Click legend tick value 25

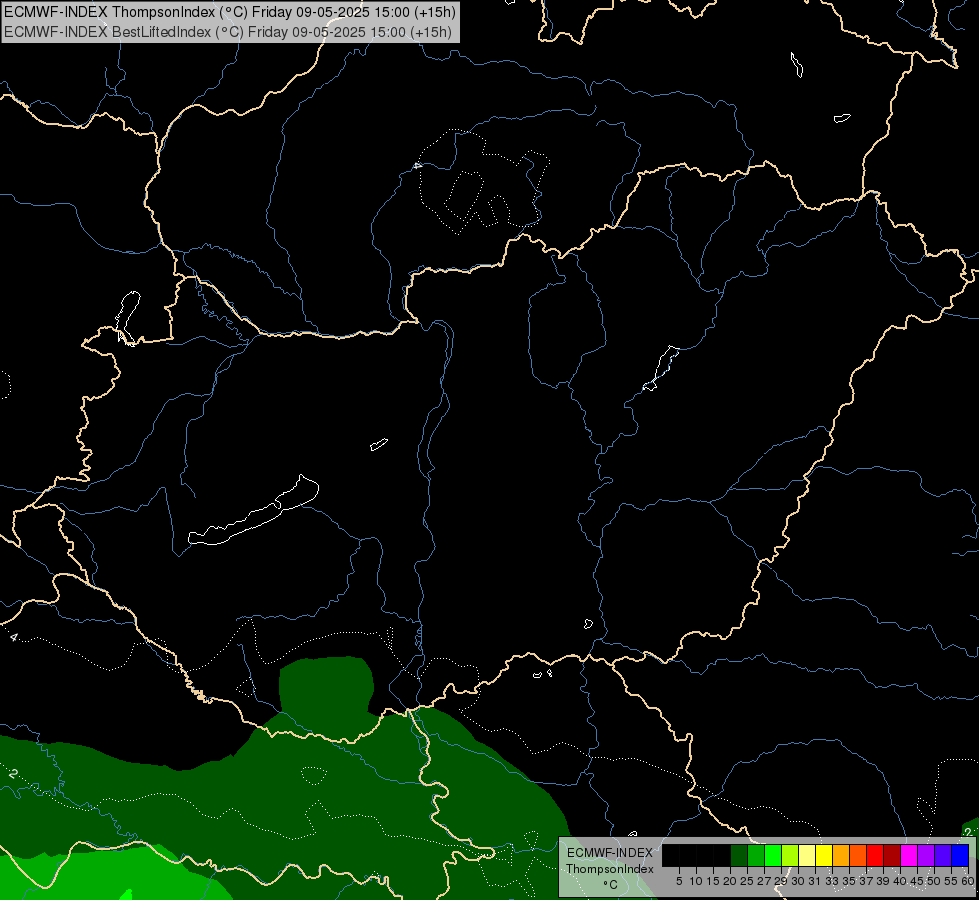(747, 881)
